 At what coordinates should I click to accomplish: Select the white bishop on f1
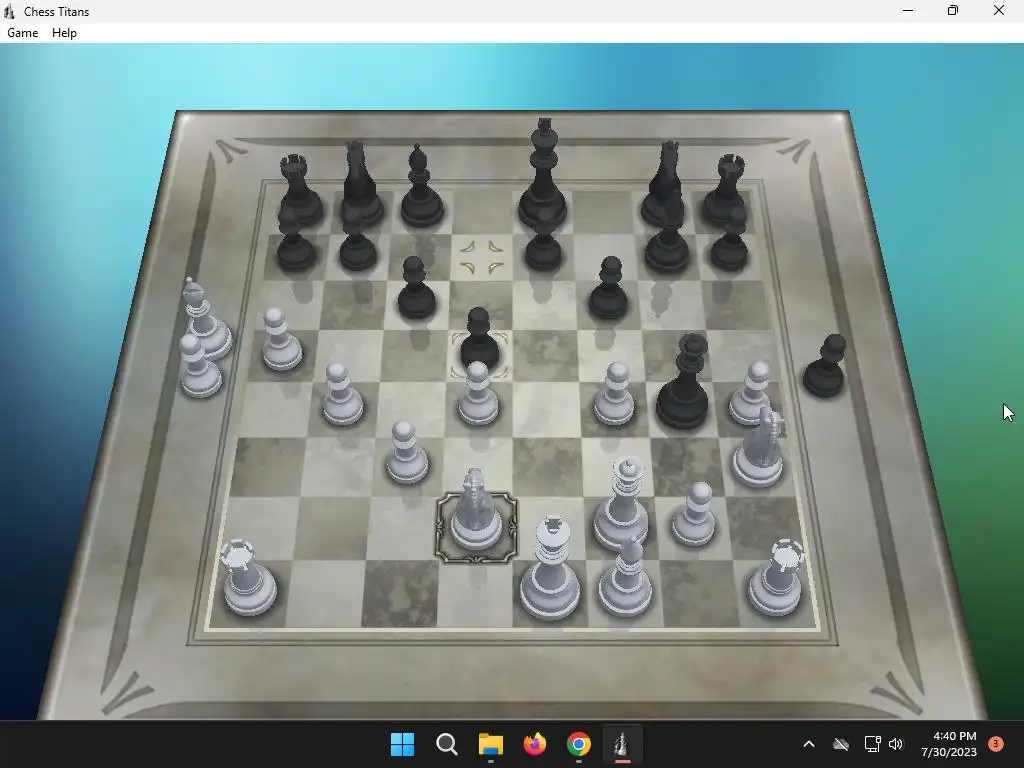pos(626,578)
